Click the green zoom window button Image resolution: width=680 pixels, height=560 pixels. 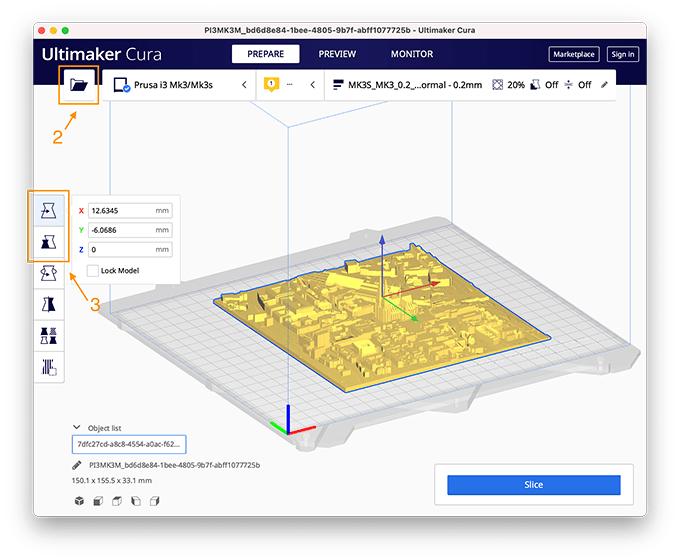click(x=65, y=30)
